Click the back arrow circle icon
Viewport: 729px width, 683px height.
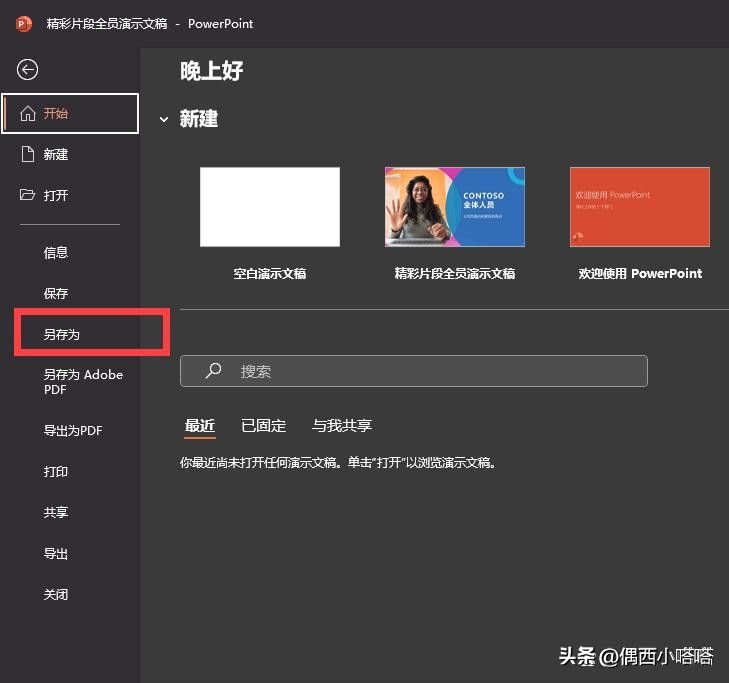click(27, 70)
